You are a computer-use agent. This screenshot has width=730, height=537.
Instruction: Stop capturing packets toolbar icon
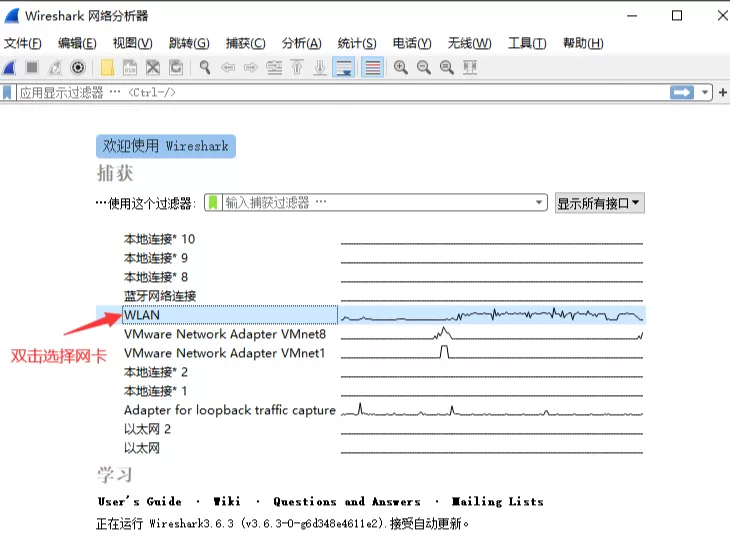[32, 68]
